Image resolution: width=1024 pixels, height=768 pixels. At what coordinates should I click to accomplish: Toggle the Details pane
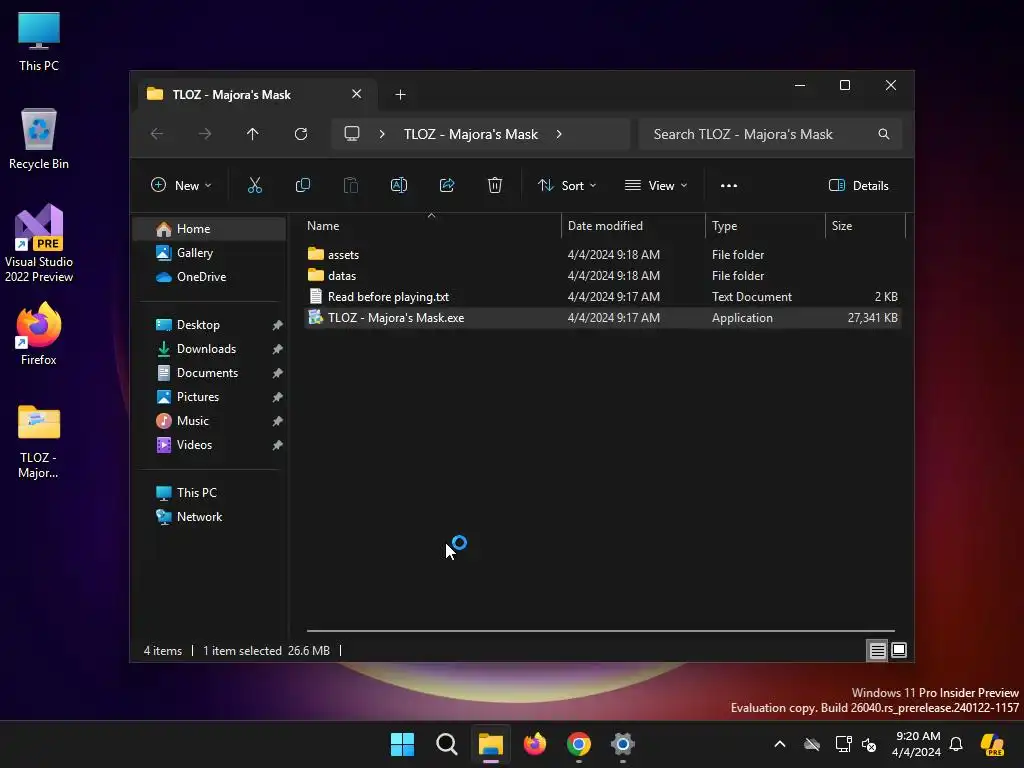coord(858,185)
